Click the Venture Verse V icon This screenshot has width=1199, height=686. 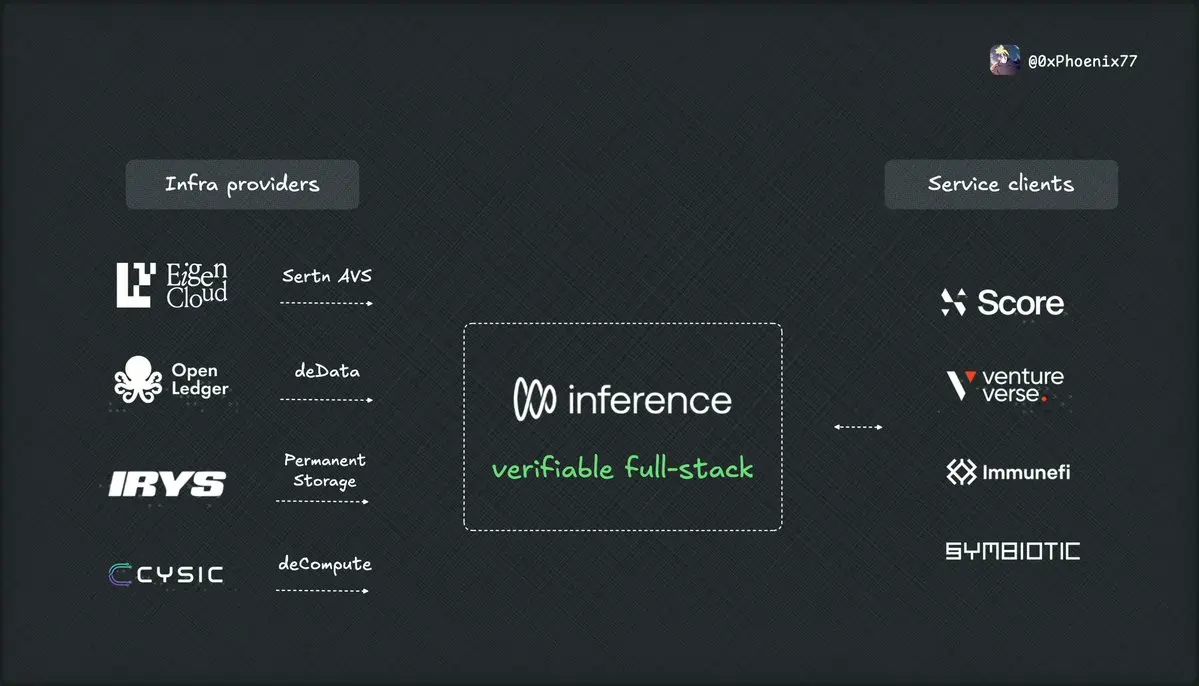(x=960, y=385)
